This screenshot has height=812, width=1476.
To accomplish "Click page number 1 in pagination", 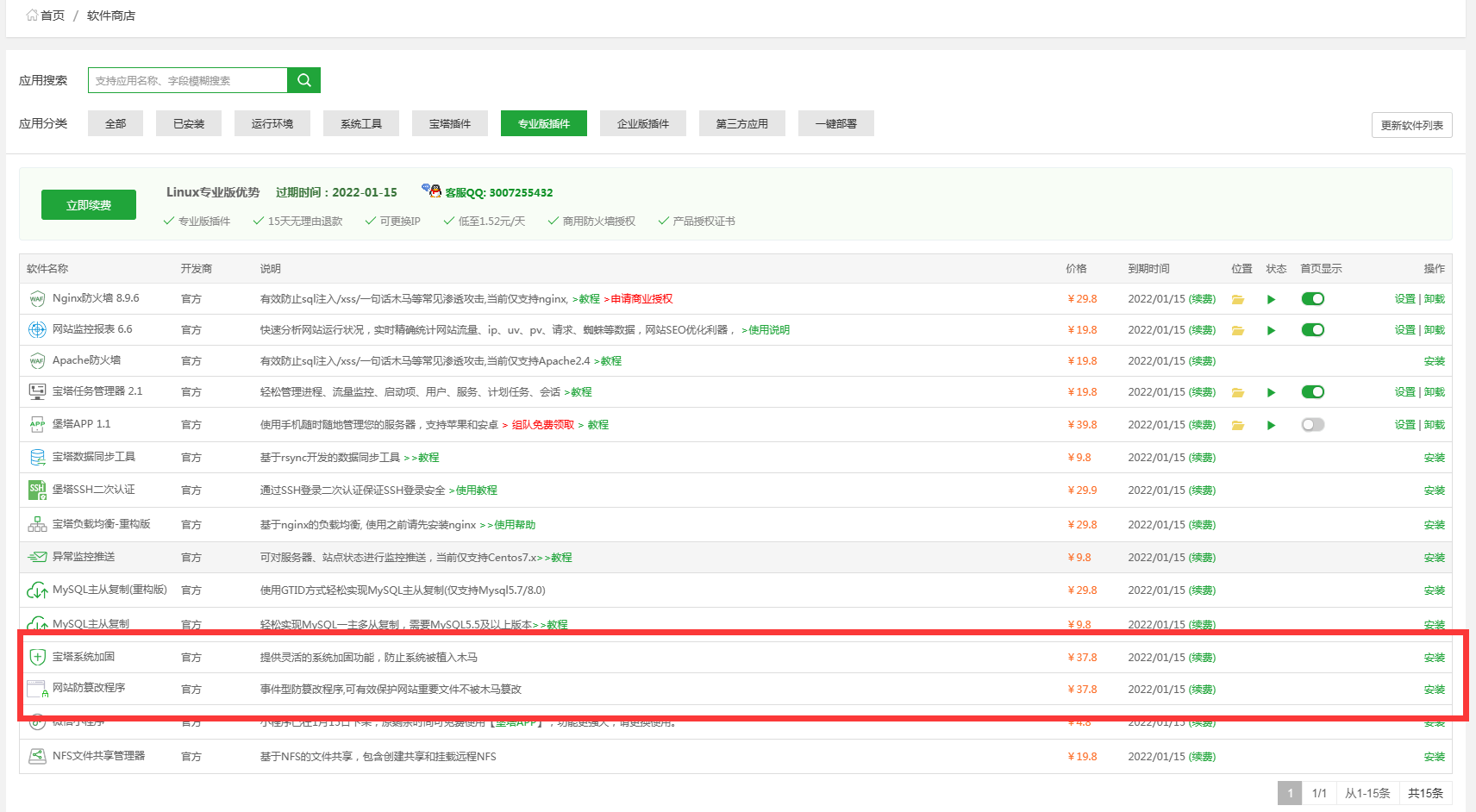I will coord(1290,793).
